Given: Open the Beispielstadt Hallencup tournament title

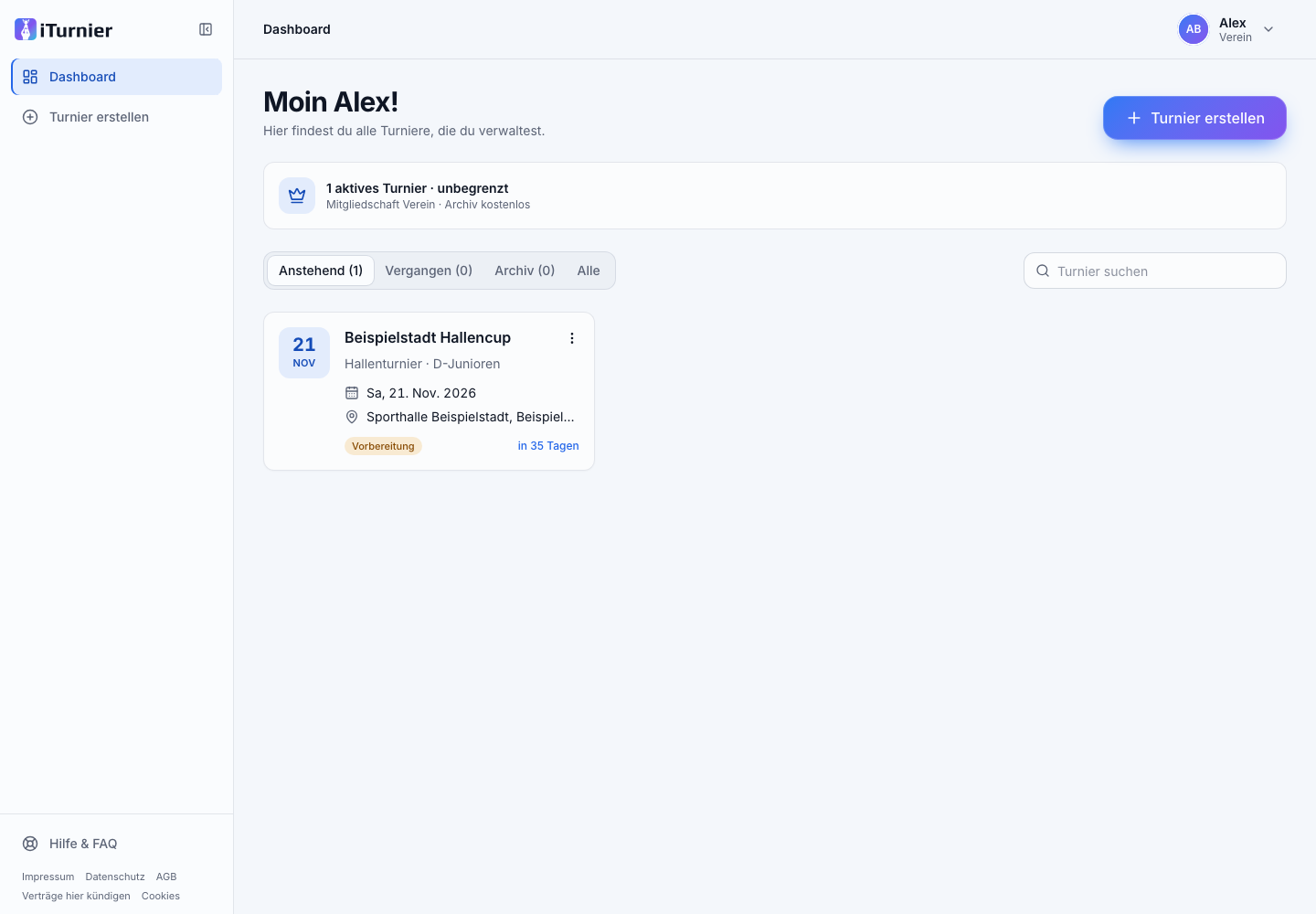Looking at the screenshot, I should point(428,337).
